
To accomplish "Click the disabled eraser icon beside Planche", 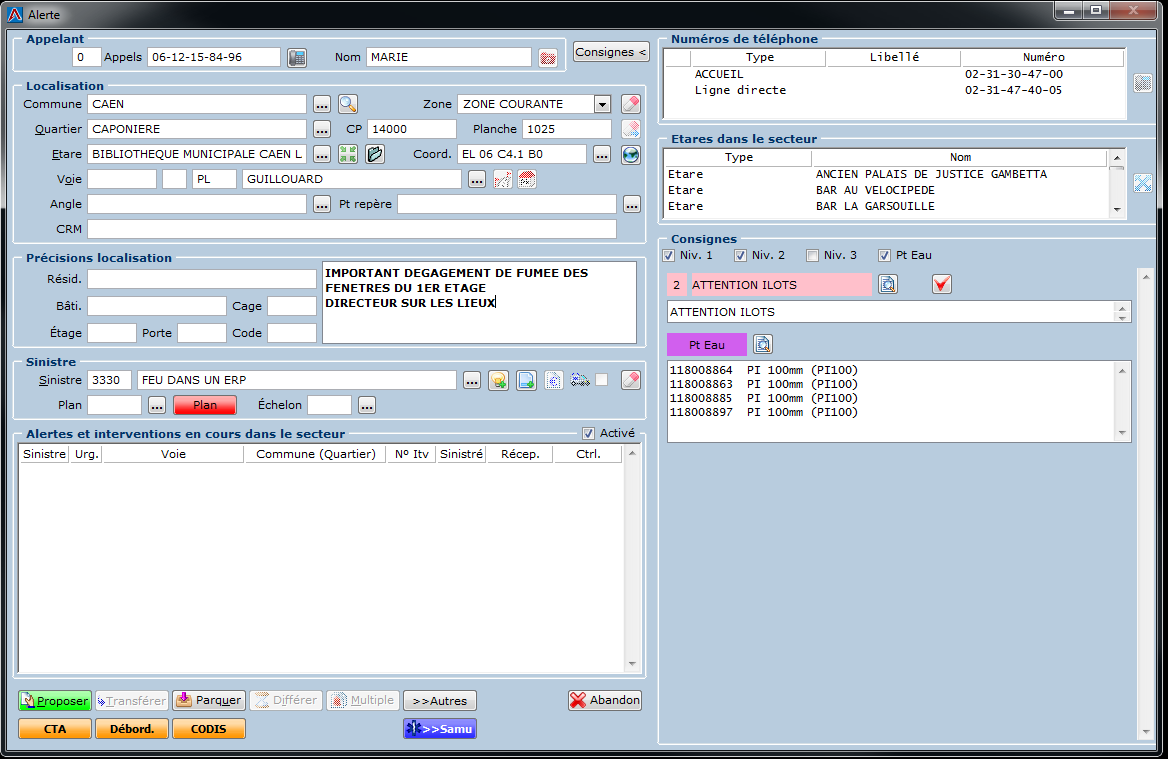I will 631,129.
